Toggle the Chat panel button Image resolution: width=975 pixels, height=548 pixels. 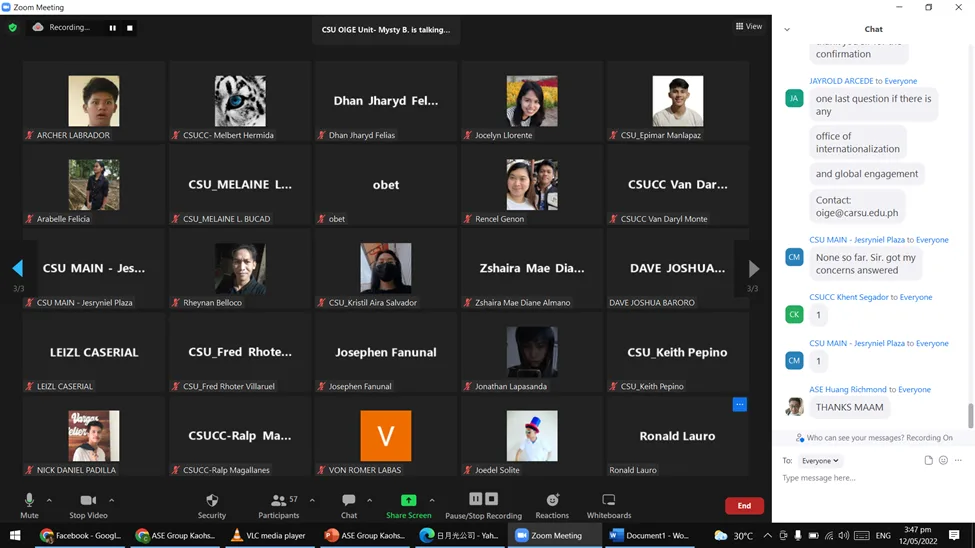coord(348,500)
